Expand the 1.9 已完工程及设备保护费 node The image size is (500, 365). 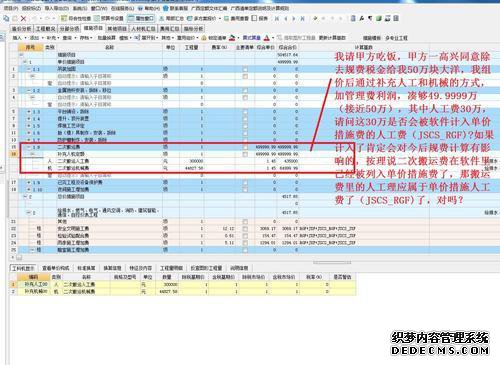(x=29, y=183)
